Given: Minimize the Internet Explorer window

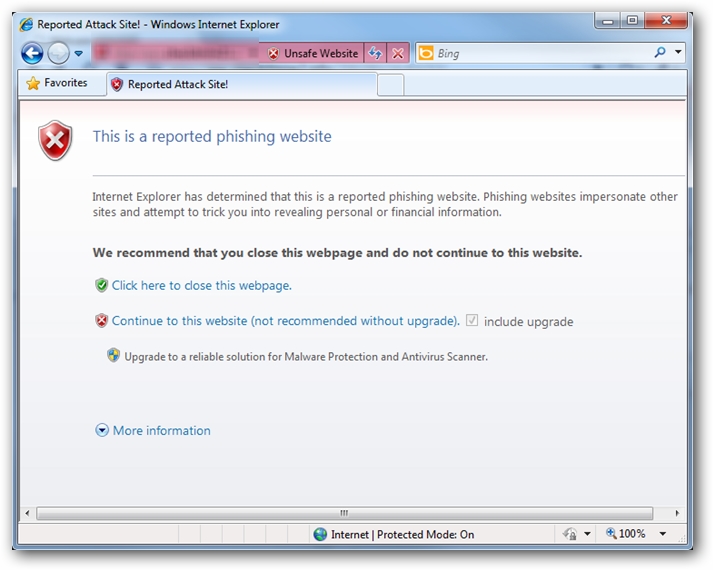Looking at the screenshot, I should [608, 20].
